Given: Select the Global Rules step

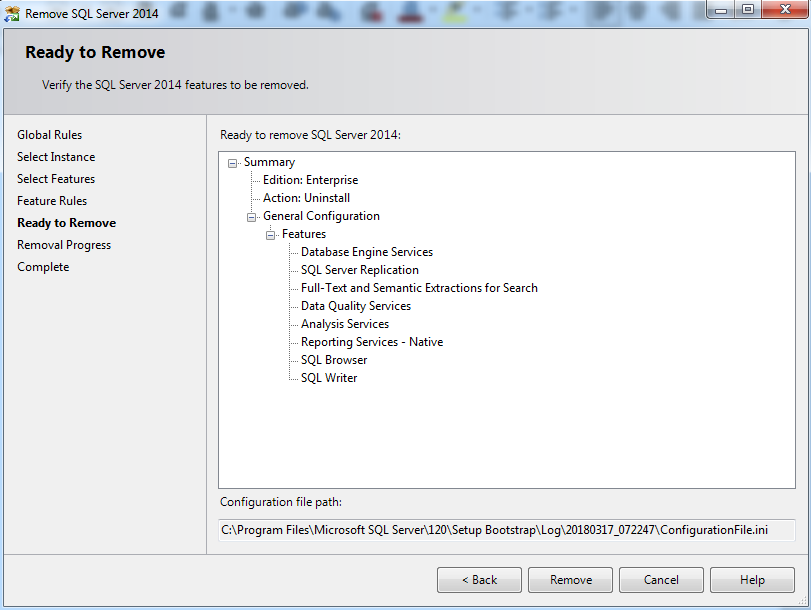Looking at the screenshot, I should coord(49,134).
